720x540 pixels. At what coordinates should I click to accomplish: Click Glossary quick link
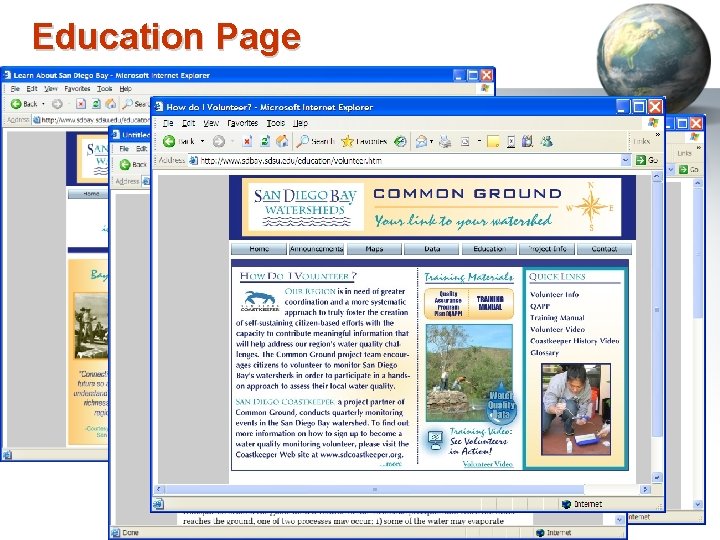click(x=544, y=353)
